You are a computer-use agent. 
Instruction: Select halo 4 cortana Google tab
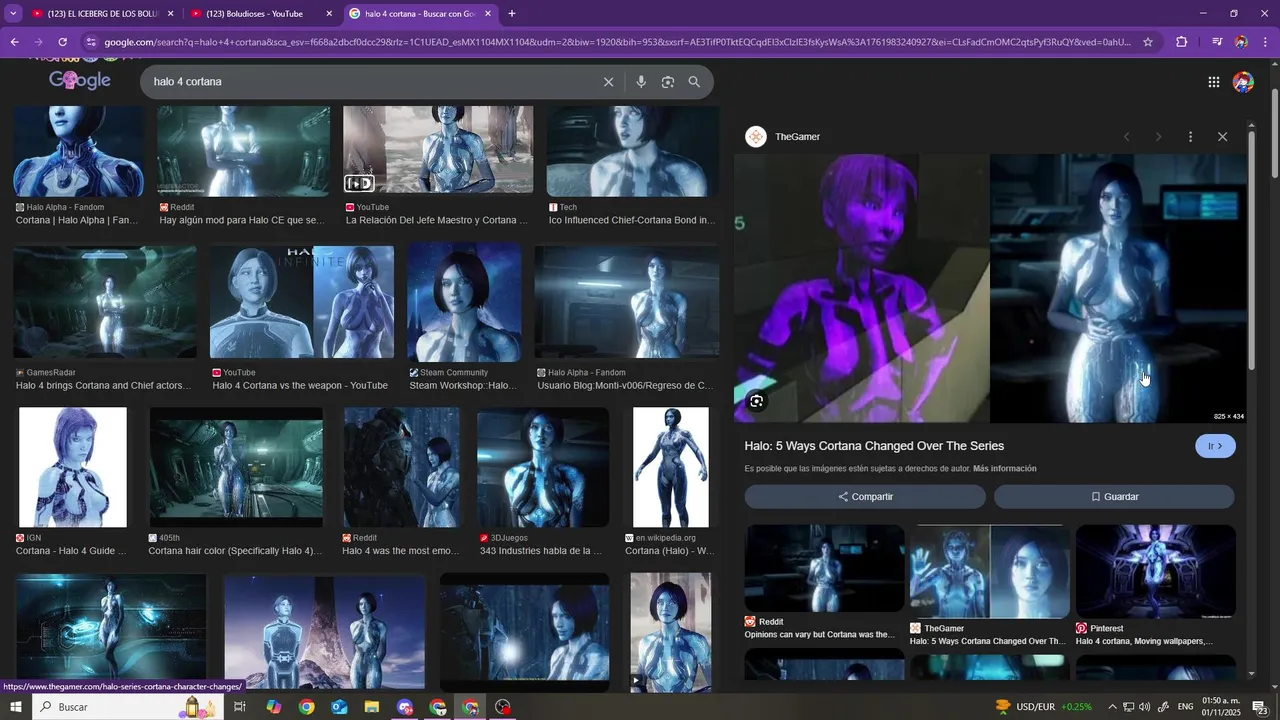pyautogui.click(x=420, y=14)
